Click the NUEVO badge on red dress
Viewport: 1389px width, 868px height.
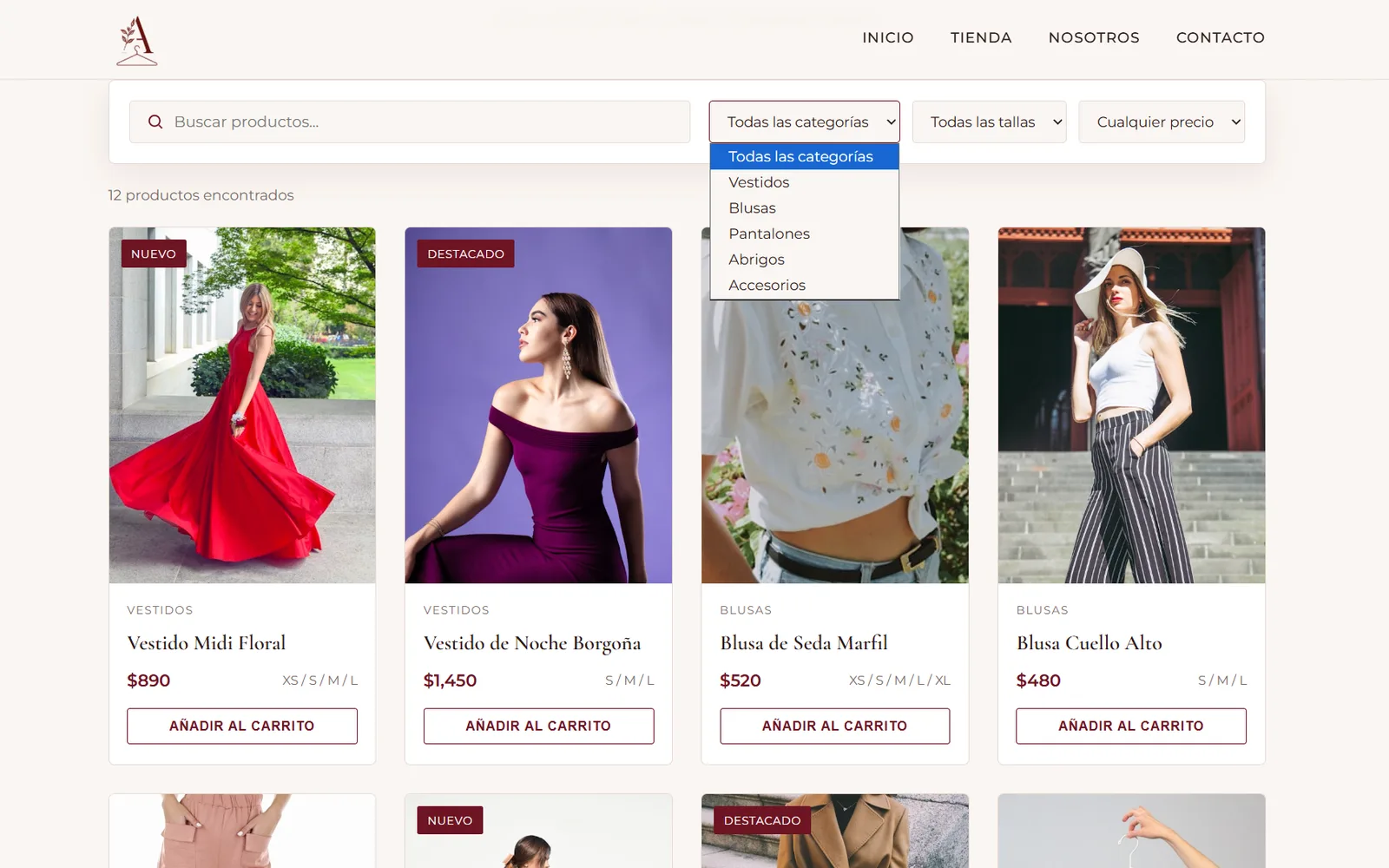(x=154, y=253)
